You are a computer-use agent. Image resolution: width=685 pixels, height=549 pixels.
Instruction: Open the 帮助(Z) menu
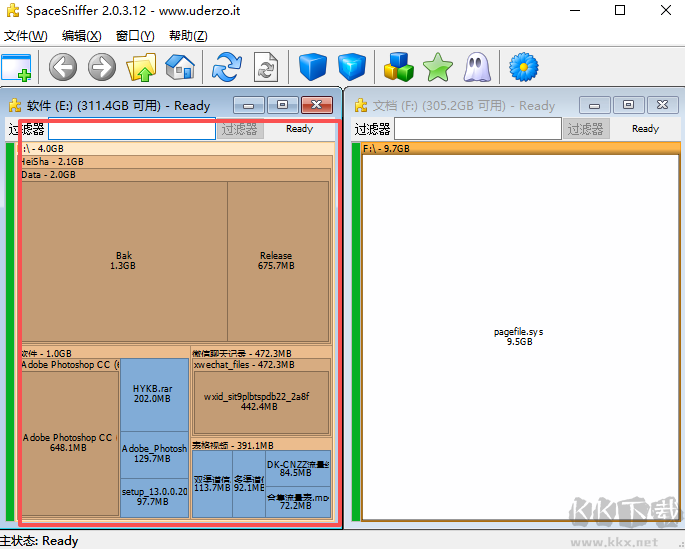[x=188, y=36]
